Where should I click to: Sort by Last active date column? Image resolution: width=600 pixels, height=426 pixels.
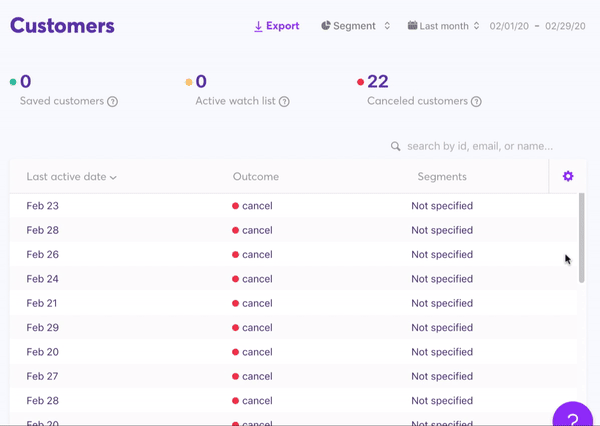(71, 177)
